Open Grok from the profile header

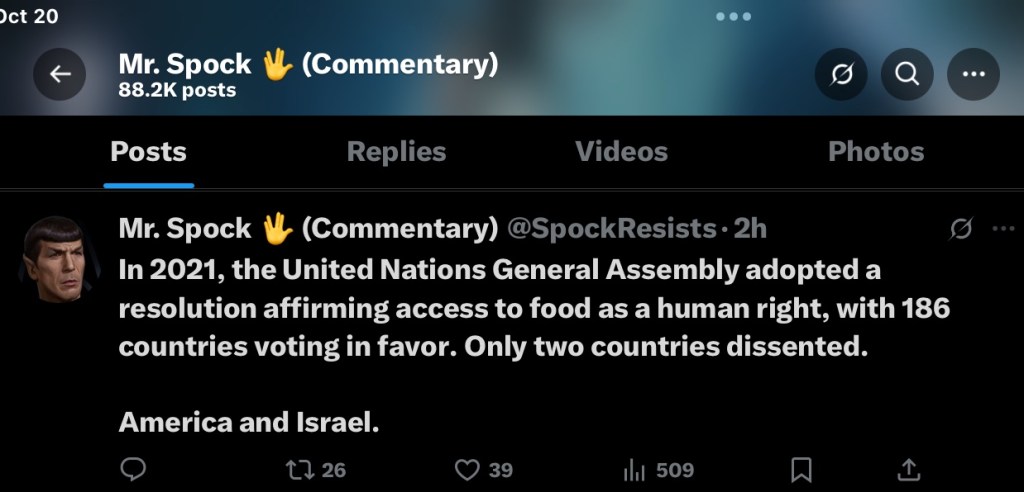click(x=841, y=74)
